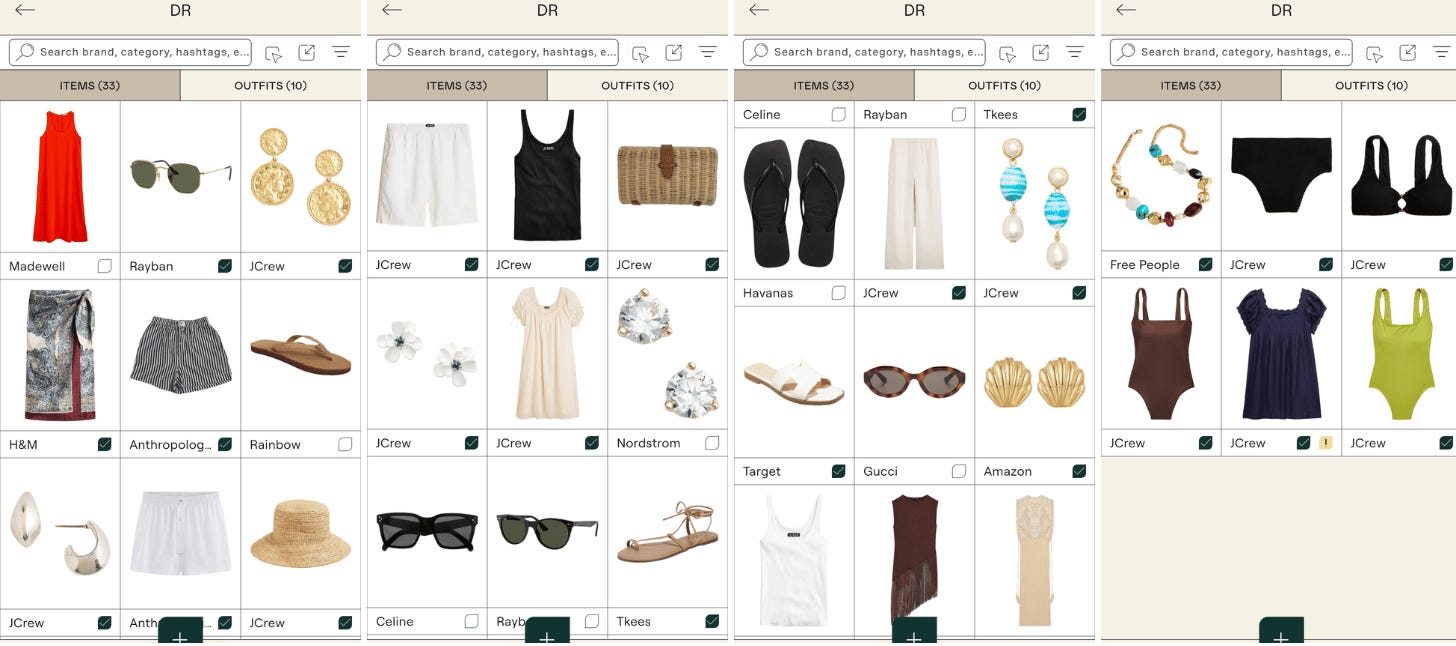Tap the export share icon in the third screen
Image resolution: width=1456 pixels, height=646 pixels.
1041,52
